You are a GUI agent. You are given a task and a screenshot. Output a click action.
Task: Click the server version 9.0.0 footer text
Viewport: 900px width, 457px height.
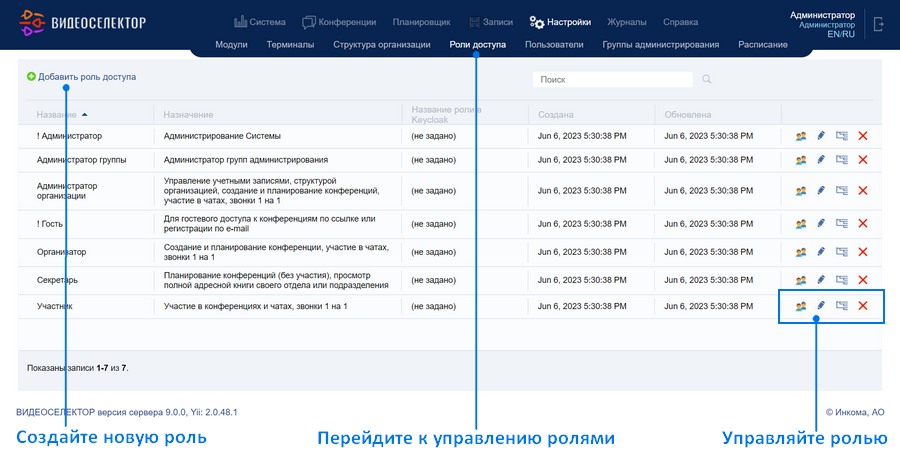[126, 412]
